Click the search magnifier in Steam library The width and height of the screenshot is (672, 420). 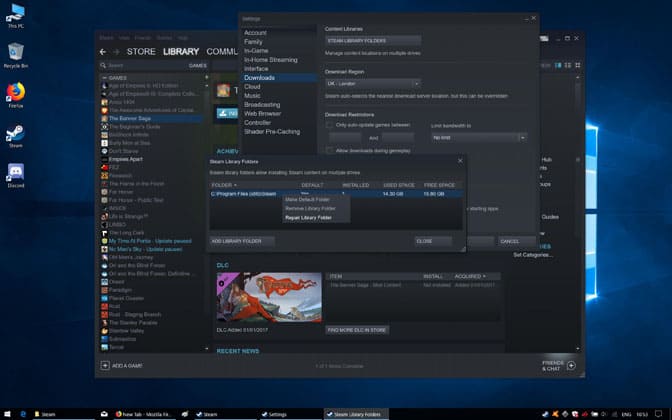pos(103,66)
